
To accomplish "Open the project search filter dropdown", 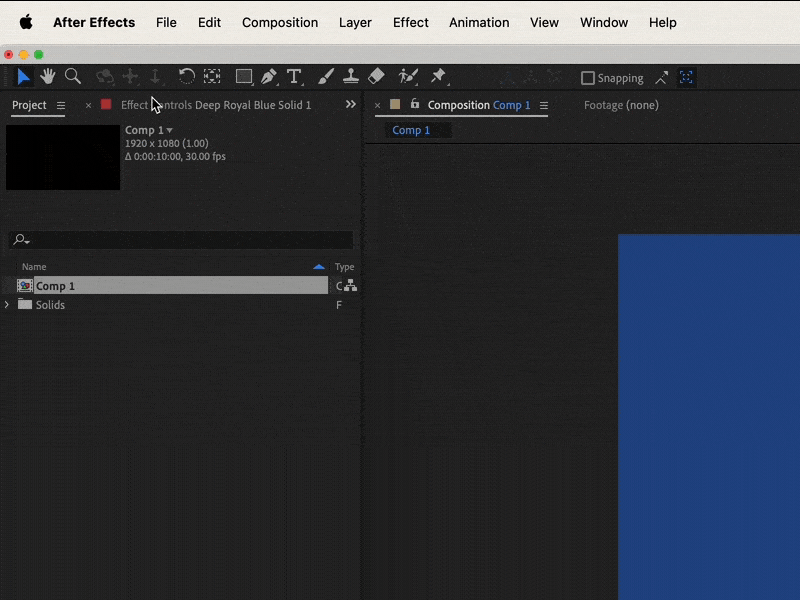I will [21, 239].
